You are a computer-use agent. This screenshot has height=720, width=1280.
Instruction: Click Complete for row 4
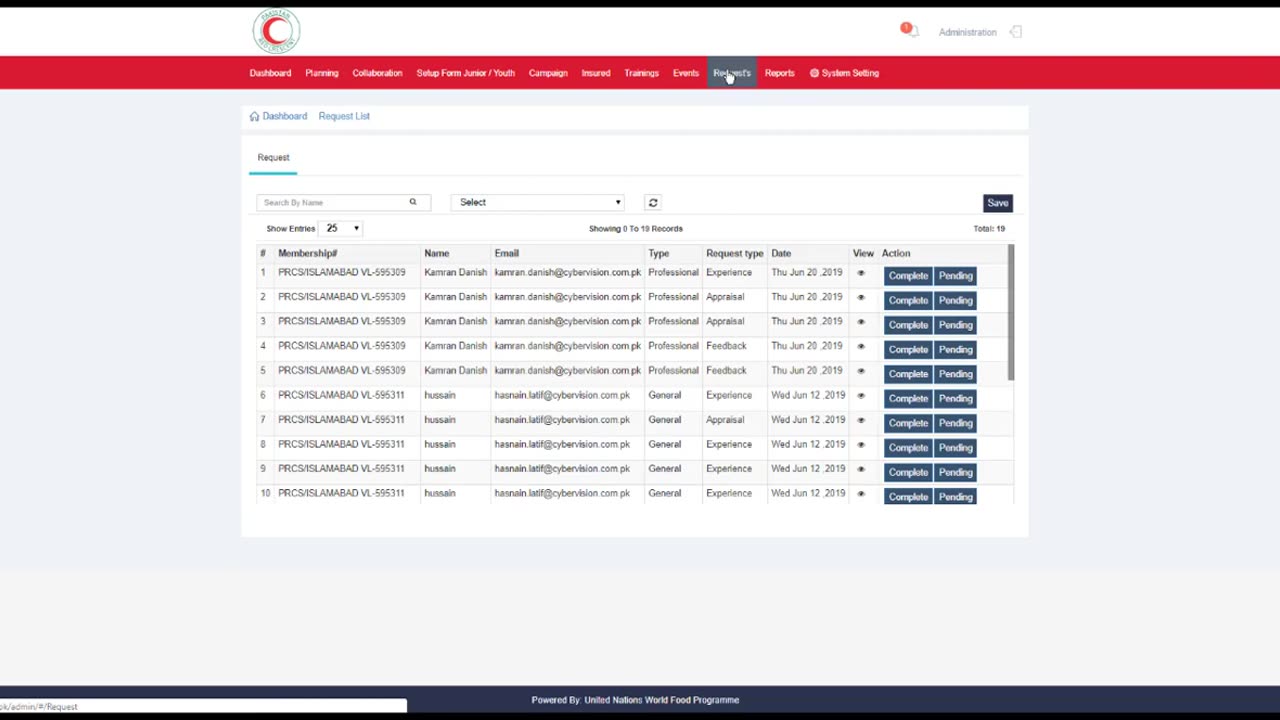(x=908, y=349)
